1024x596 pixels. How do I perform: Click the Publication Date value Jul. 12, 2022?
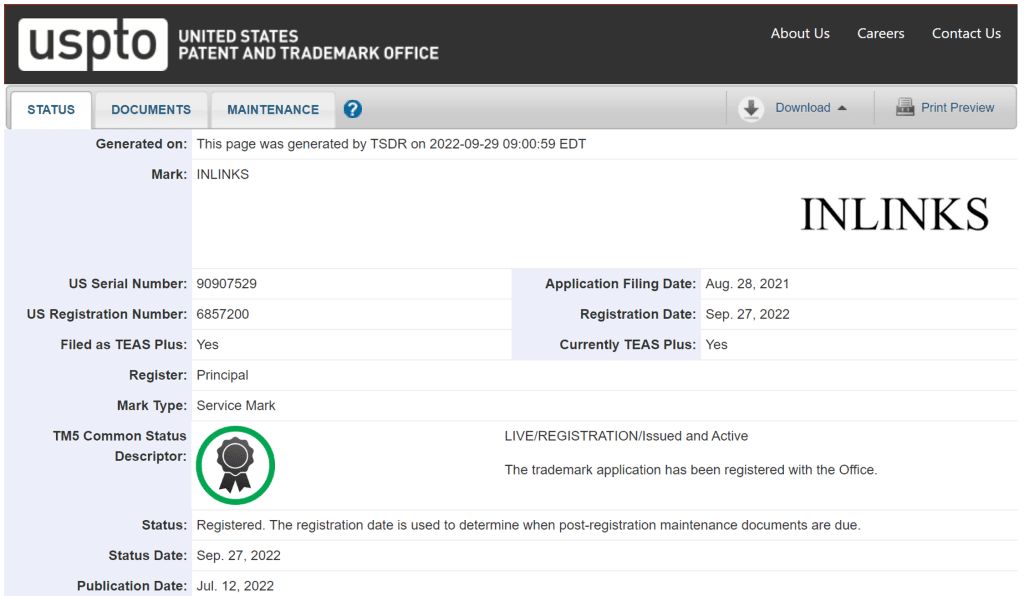click(235, 586)
